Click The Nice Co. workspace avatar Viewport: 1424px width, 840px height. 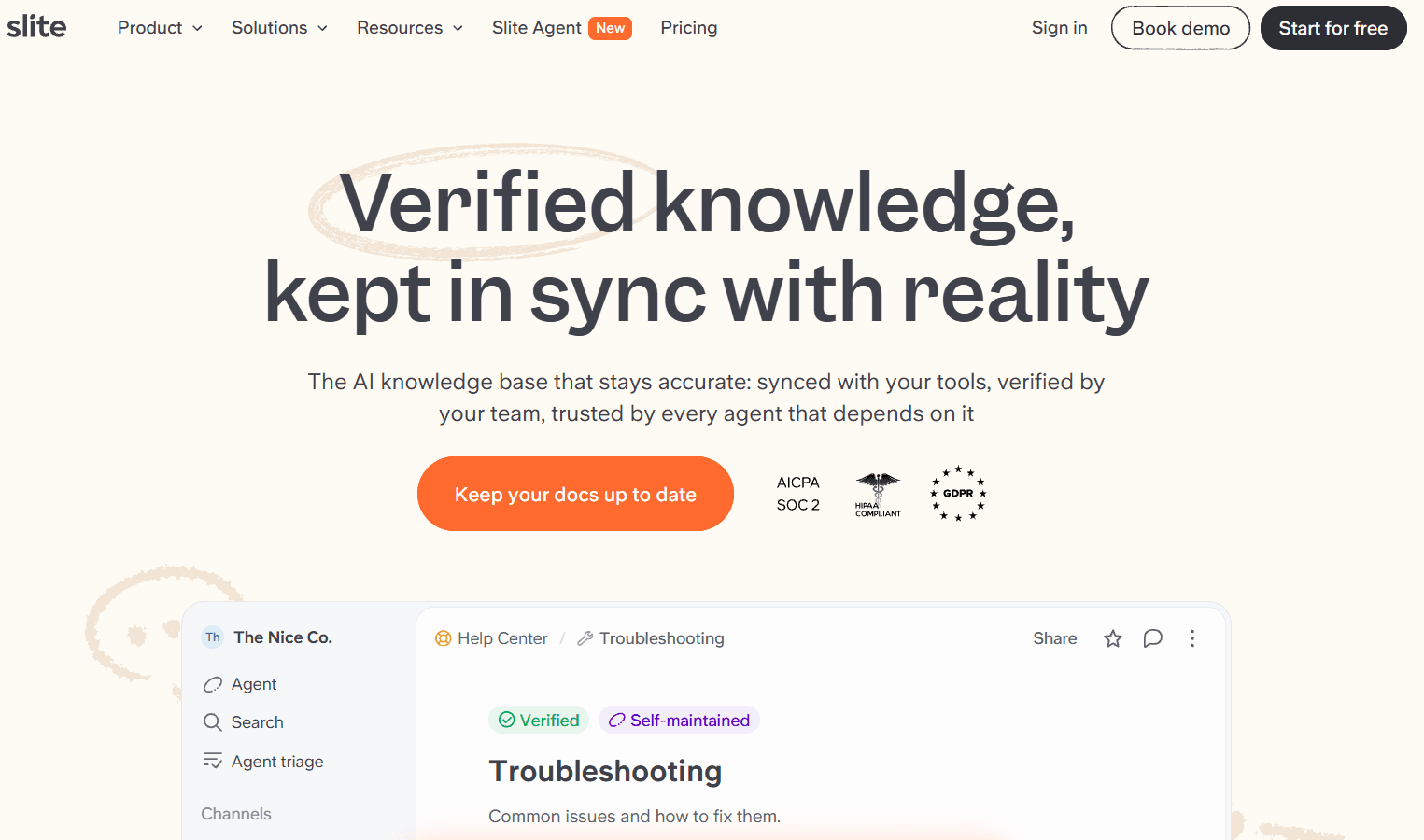click(x=213, y=637)
